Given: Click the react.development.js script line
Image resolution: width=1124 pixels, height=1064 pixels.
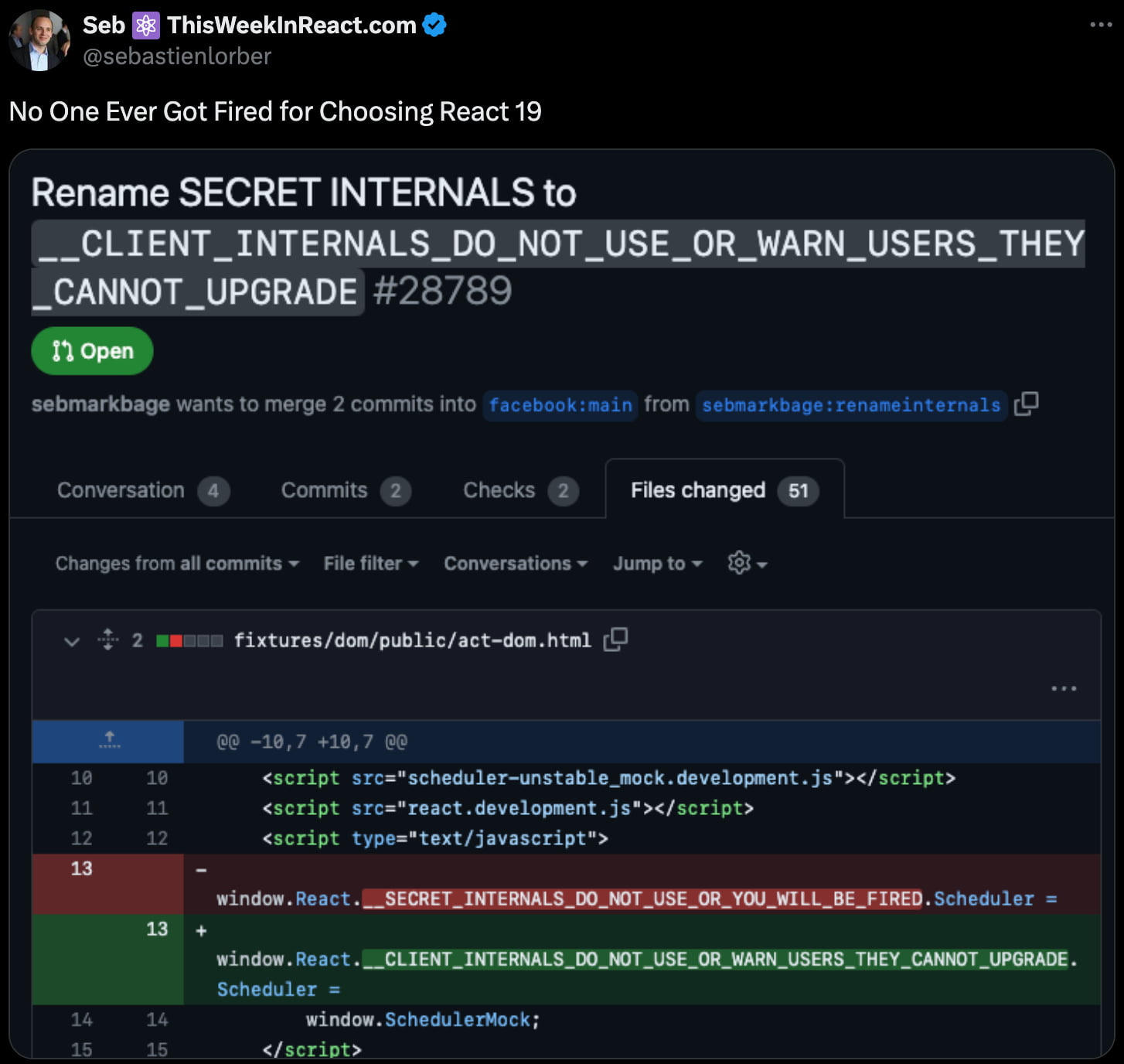Looking at the screenshot, I should point(508,808).
